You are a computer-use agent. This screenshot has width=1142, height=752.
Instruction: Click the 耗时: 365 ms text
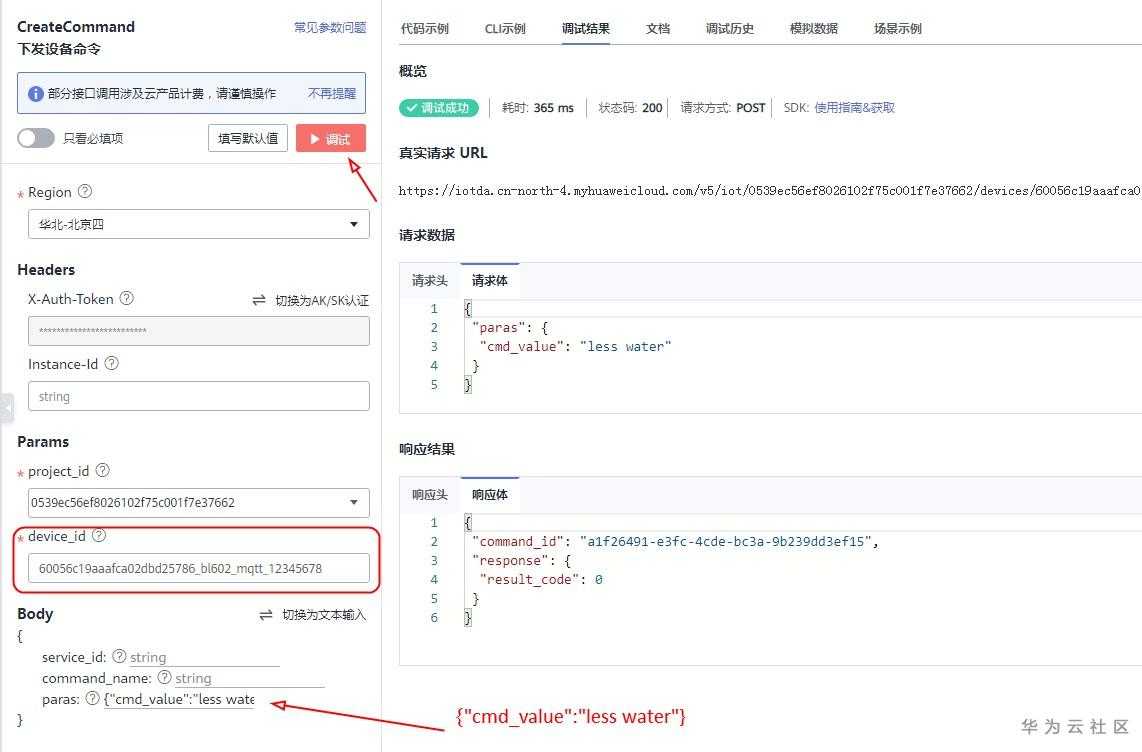[x=537, y=108]
